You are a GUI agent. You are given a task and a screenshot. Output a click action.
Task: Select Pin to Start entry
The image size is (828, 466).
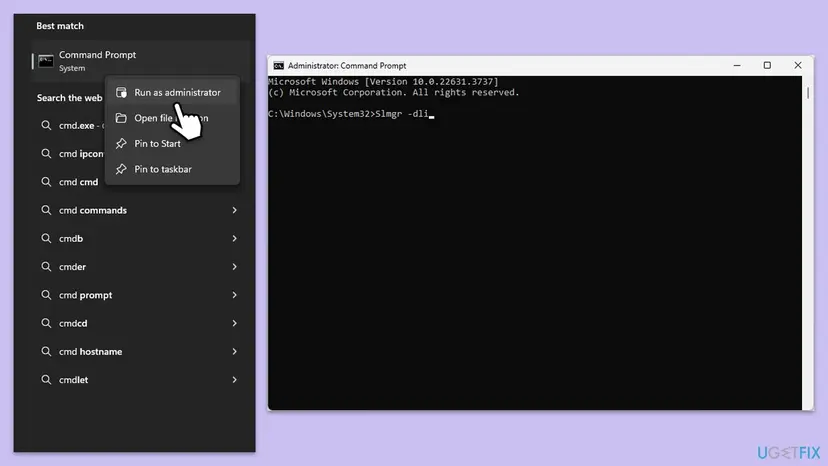[x=172, y=144]
